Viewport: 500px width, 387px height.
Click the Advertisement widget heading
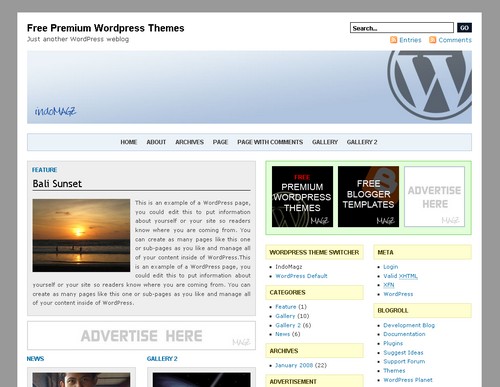pos(314,381)
